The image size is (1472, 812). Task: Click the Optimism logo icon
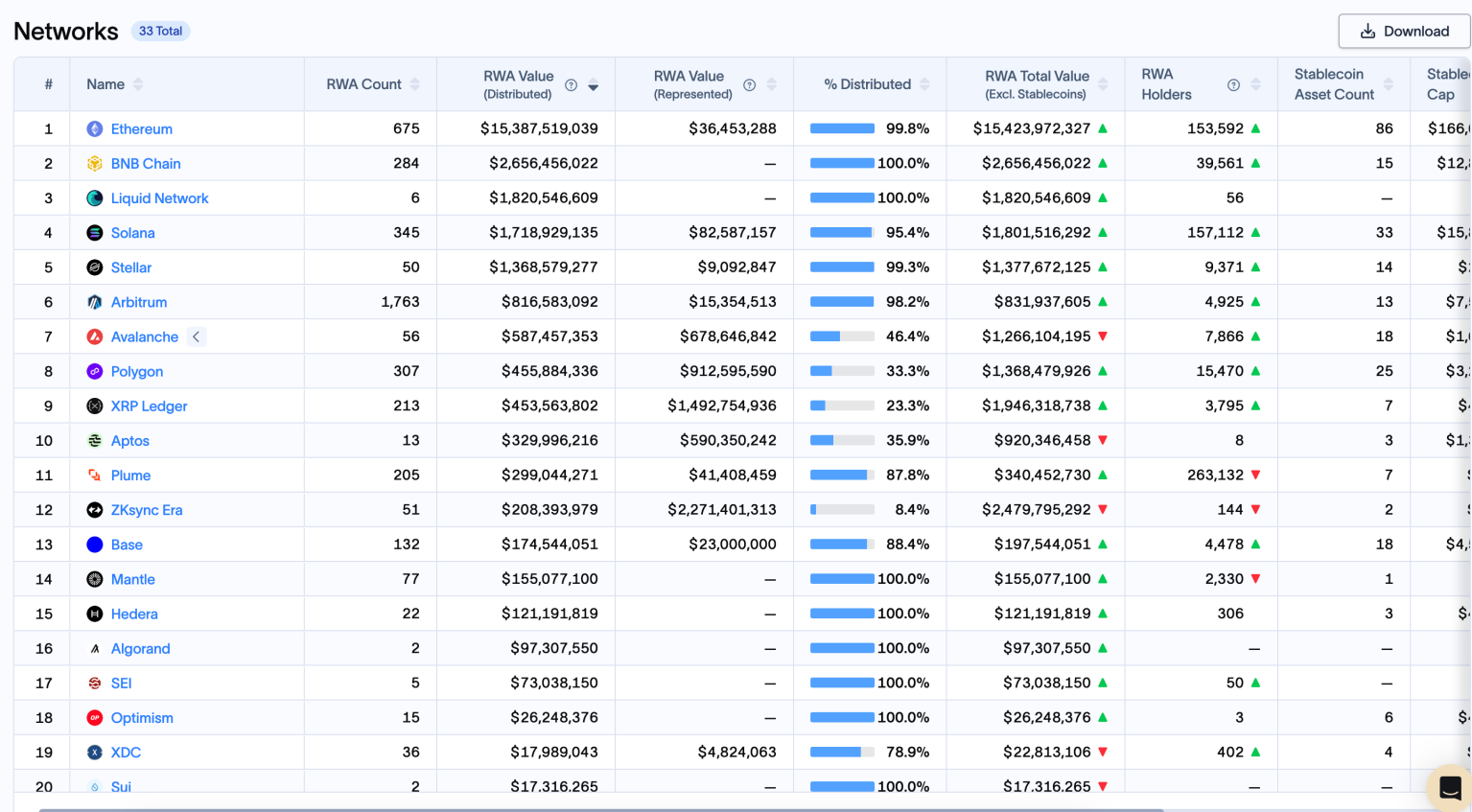(96, 717)
